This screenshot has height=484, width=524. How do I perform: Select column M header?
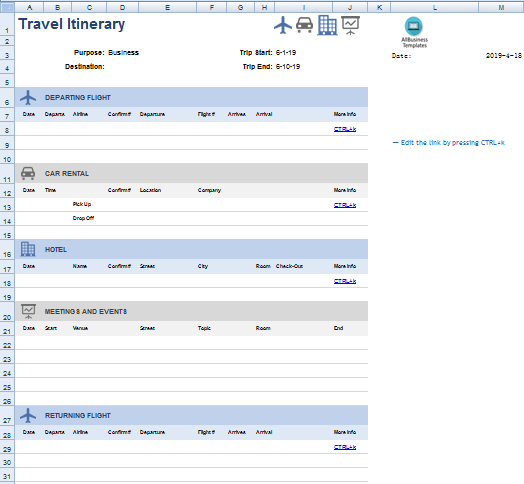(501, 7)
